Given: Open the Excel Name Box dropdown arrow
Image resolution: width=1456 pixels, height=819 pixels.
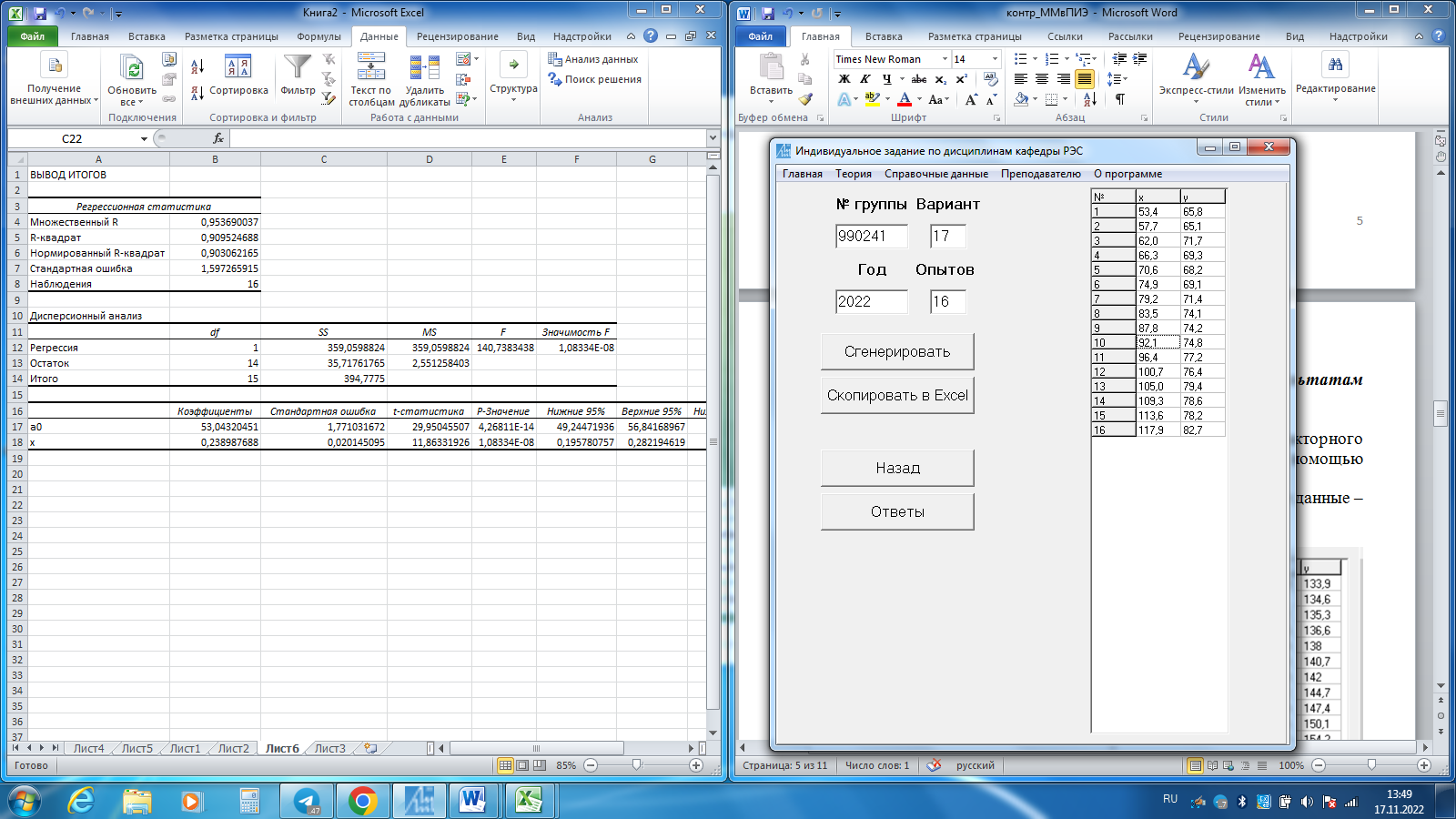Looking at the screenshot, I should coord(144,138).
